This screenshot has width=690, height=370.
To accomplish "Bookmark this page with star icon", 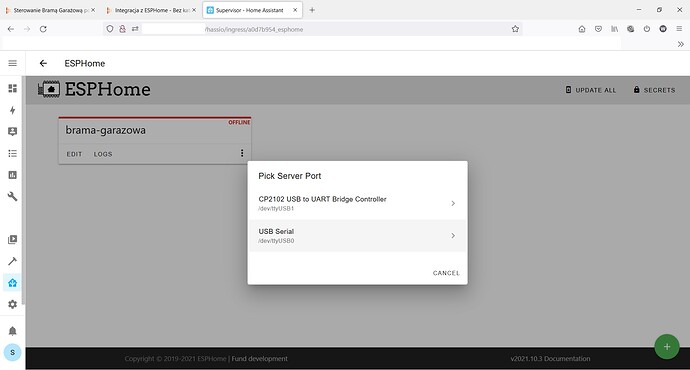I will (515, 29).
